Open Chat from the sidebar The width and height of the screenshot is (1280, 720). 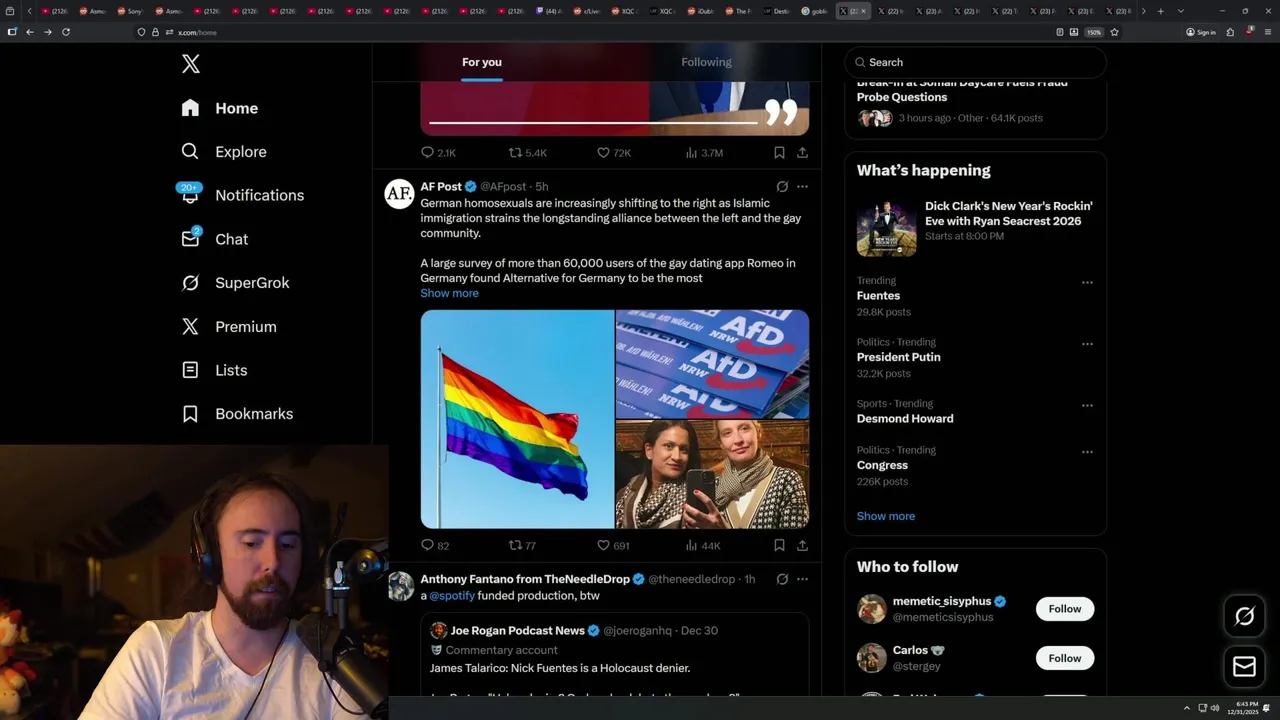point(214,239)
